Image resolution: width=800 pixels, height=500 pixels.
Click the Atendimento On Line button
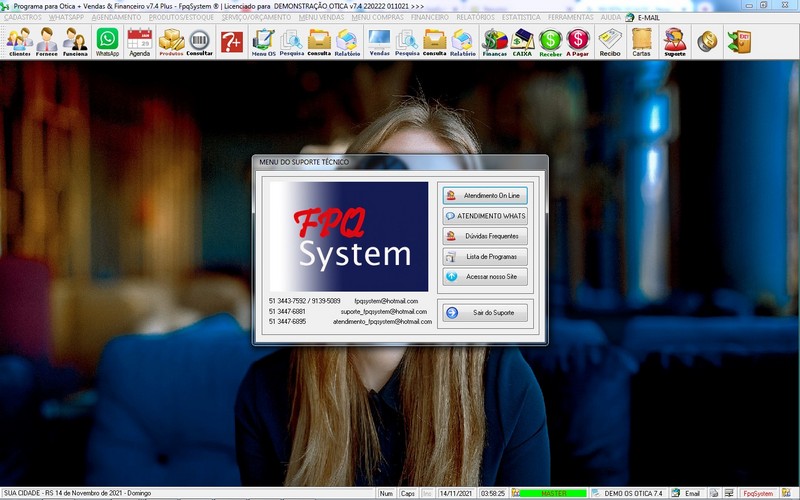click(x=484, y=196)
